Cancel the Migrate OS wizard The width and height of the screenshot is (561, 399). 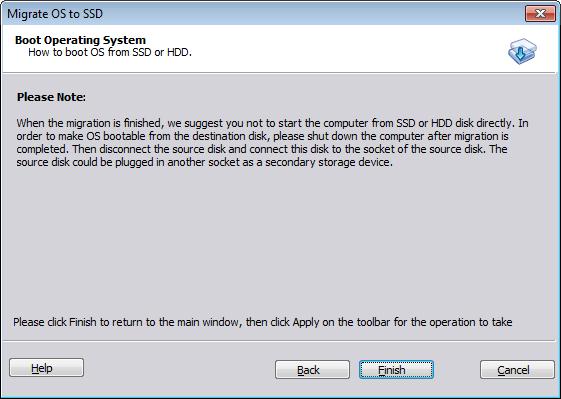(517, 370)
